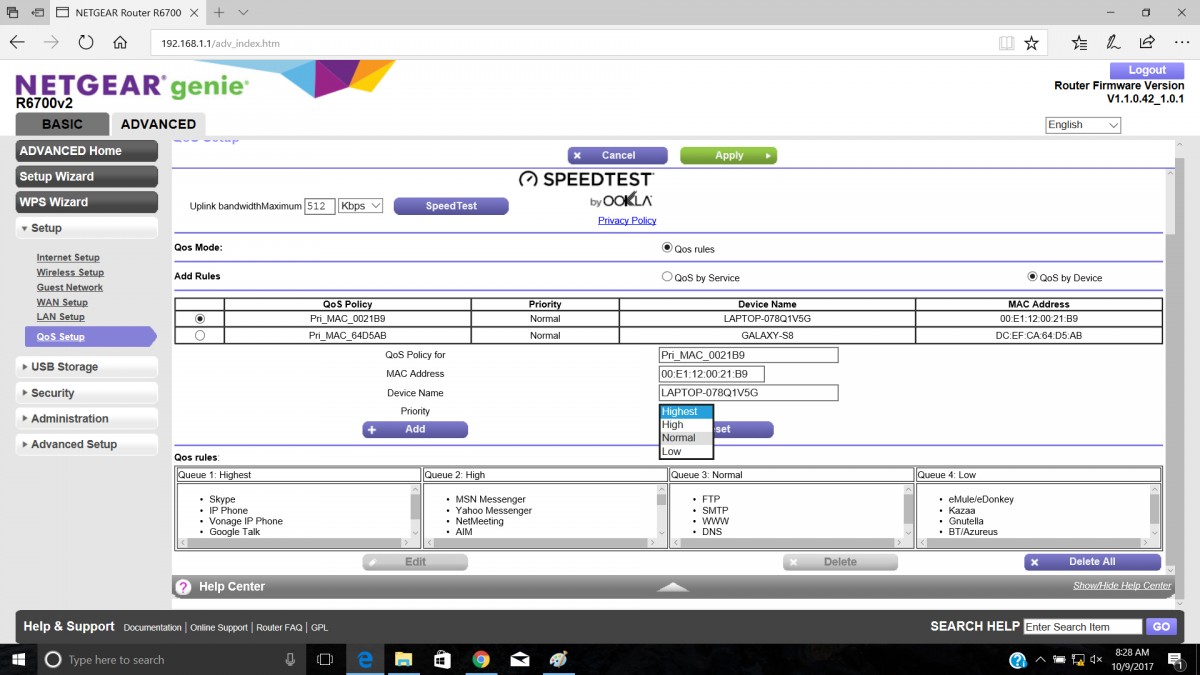Switch to the BASIC tab
1200x675 pixels.
[x=62, y=124]
